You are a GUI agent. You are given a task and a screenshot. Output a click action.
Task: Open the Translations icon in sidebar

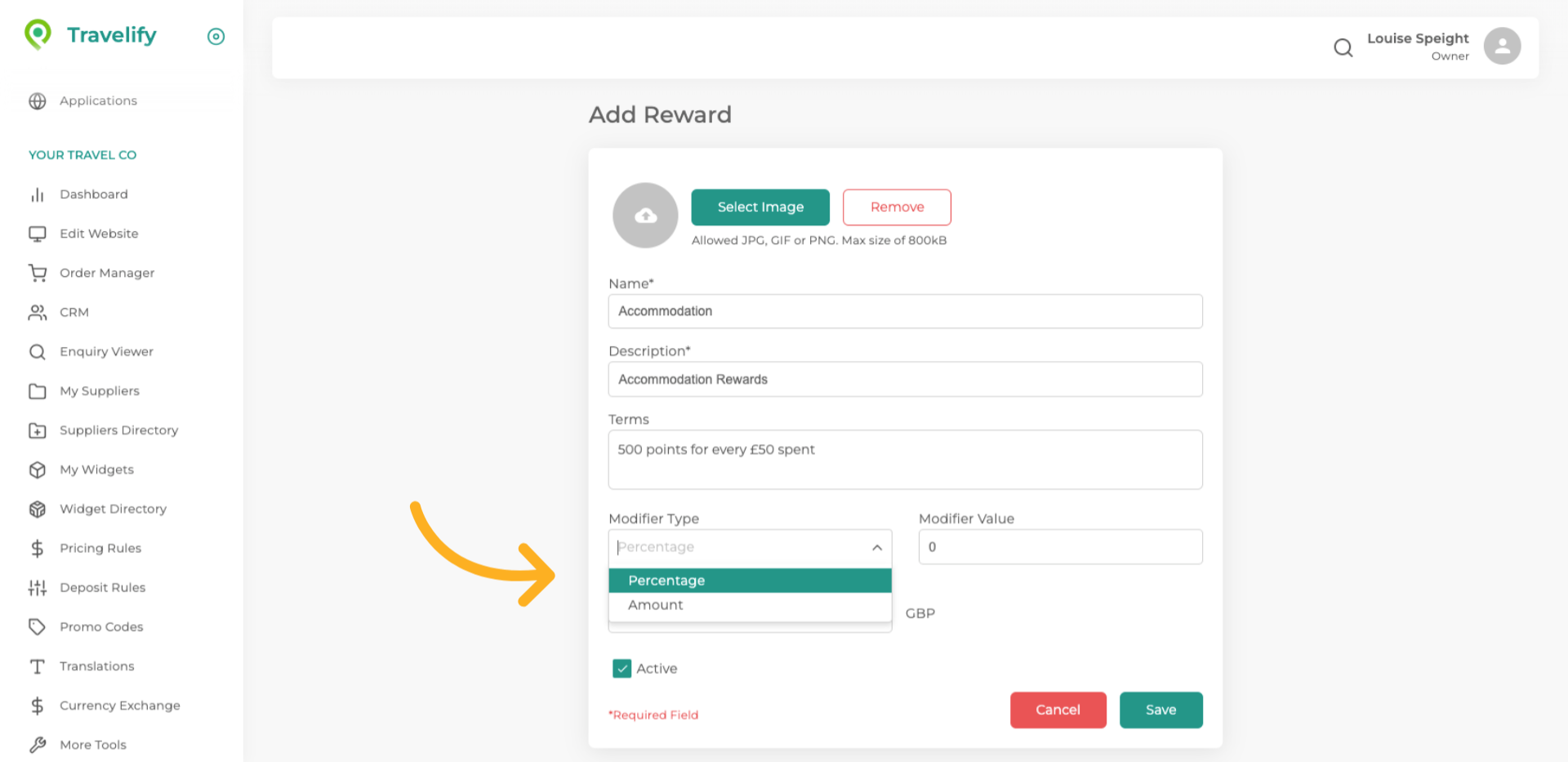[x=38, y=666]
